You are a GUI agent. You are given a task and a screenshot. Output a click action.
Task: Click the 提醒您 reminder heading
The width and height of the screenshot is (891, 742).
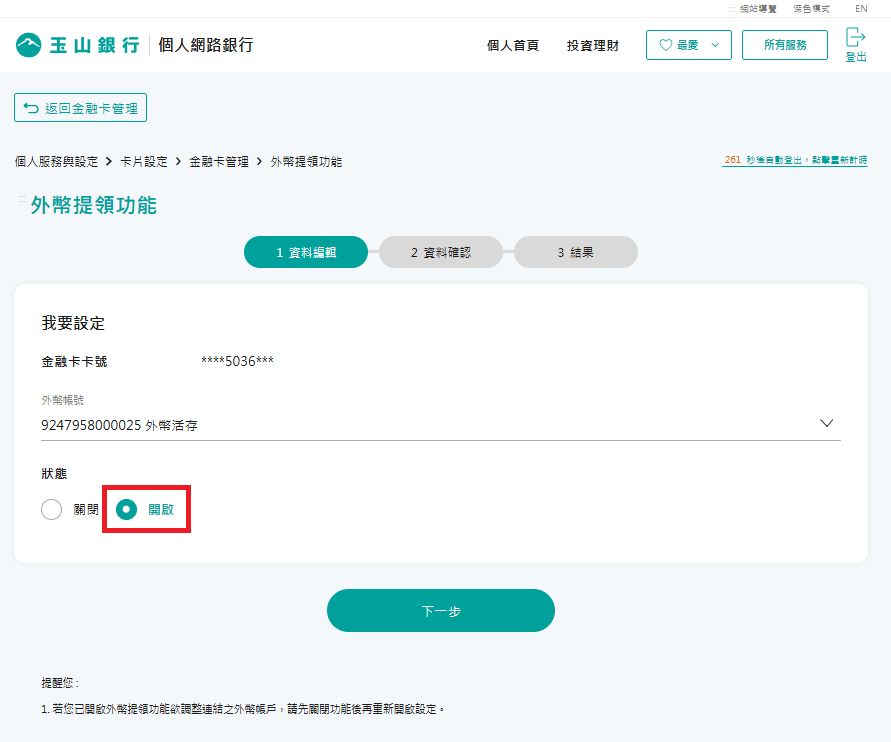pyautogui.click(x=60, y=683)
